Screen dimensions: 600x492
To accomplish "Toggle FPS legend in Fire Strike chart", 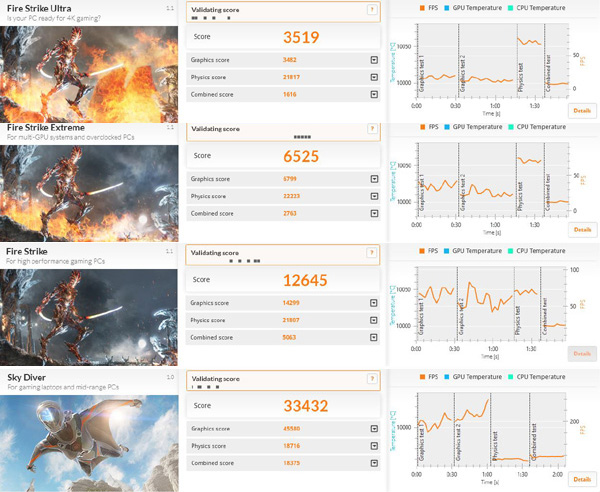I will pyautogui.click(x=428, y=251).
